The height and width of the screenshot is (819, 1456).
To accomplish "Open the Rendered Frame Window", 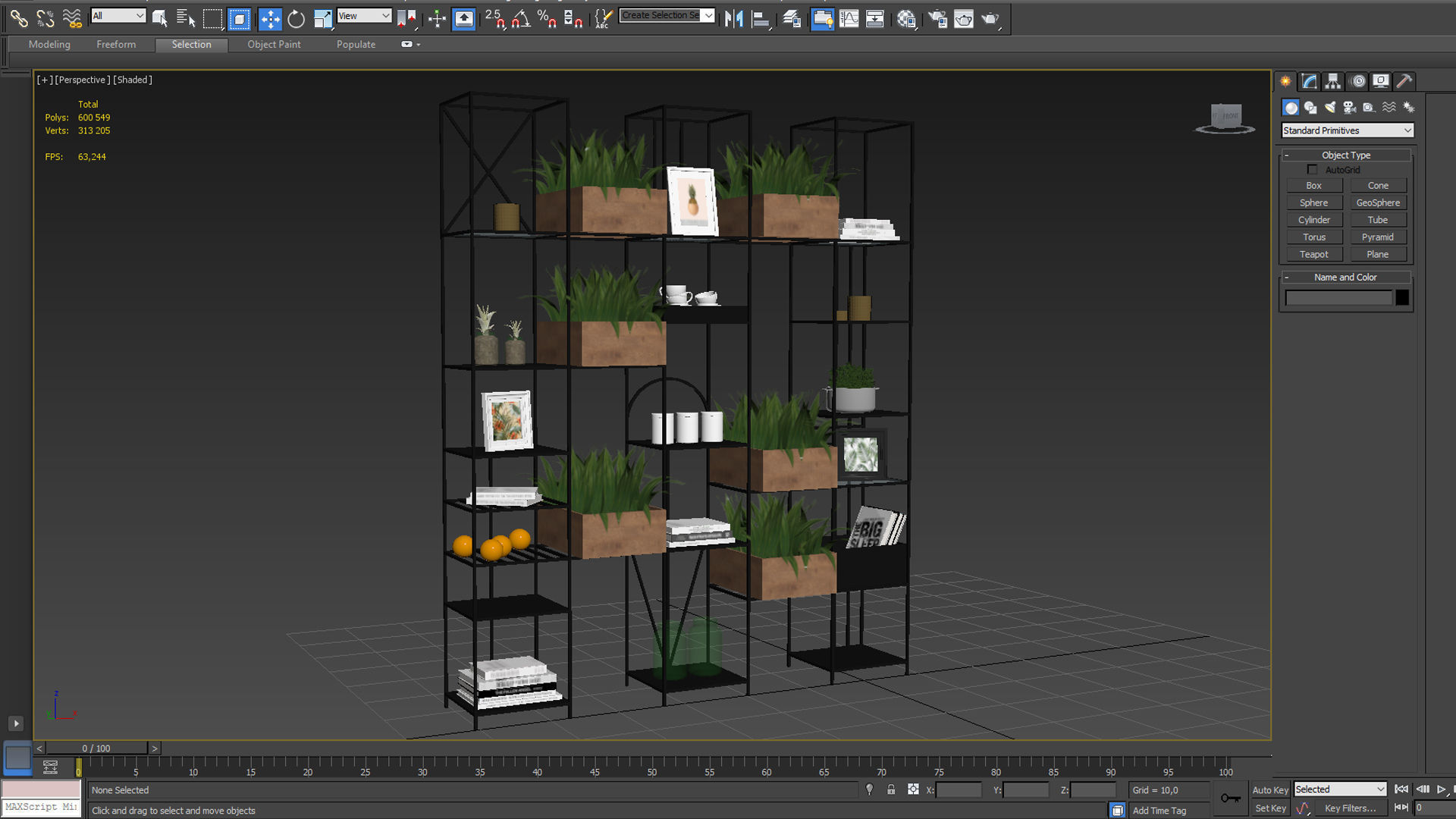I will (964, 18).
